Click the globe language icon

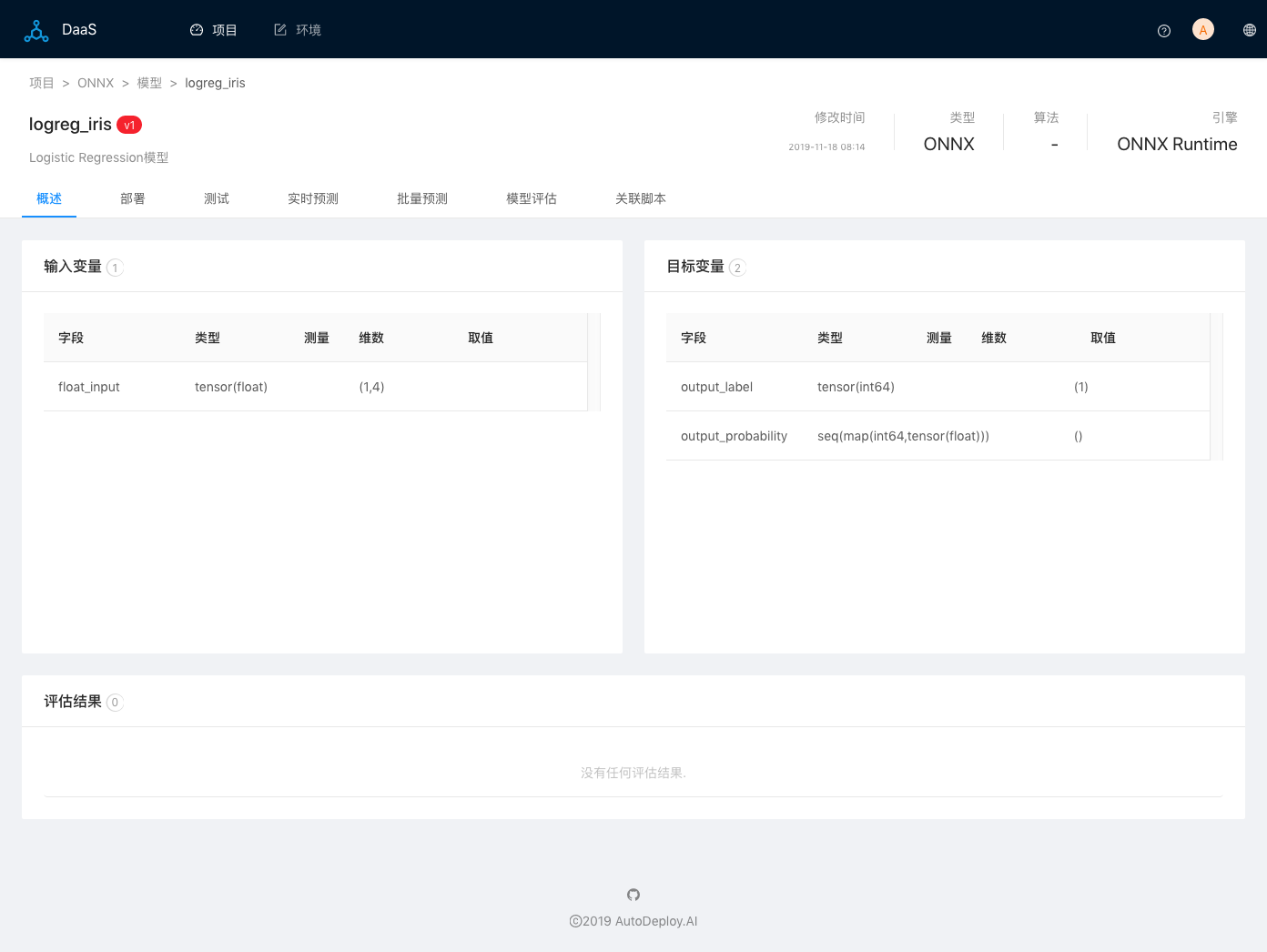click(1250, 30)
